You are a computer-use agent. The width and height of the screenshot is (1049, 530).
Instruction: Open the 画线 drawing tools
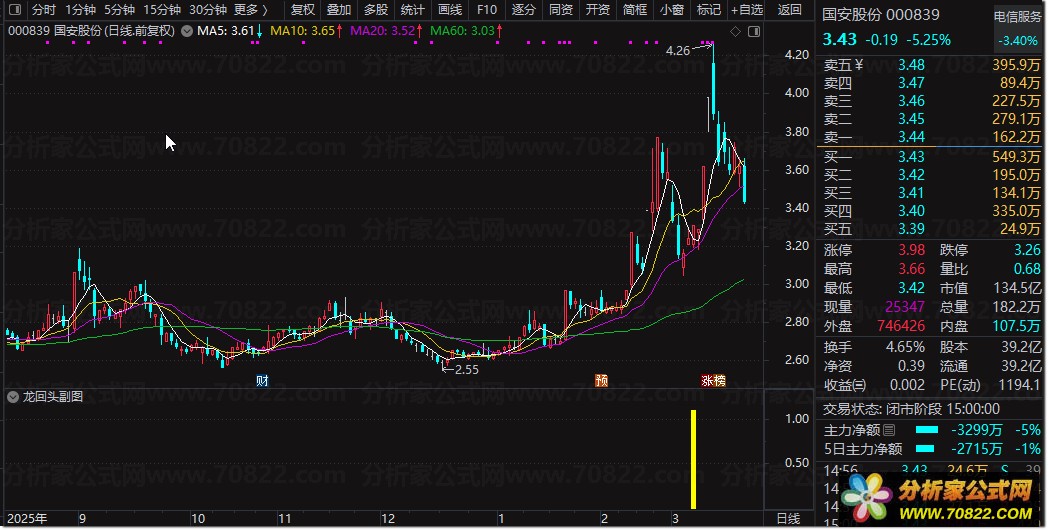pyautogui.click(x=450, y=10)
